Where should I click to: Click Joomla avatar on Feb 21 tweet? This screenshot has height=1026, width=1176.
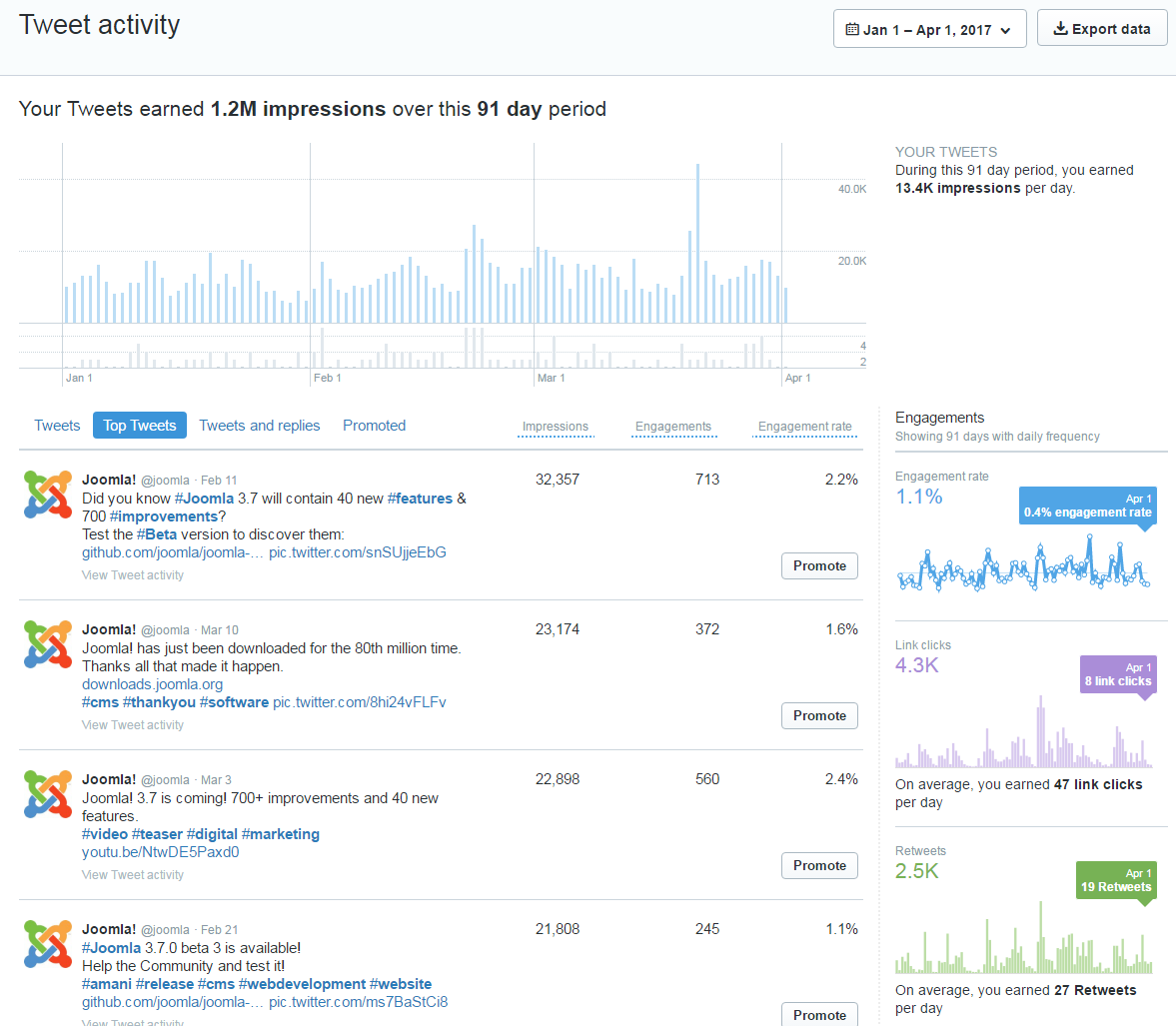(48, 944)
